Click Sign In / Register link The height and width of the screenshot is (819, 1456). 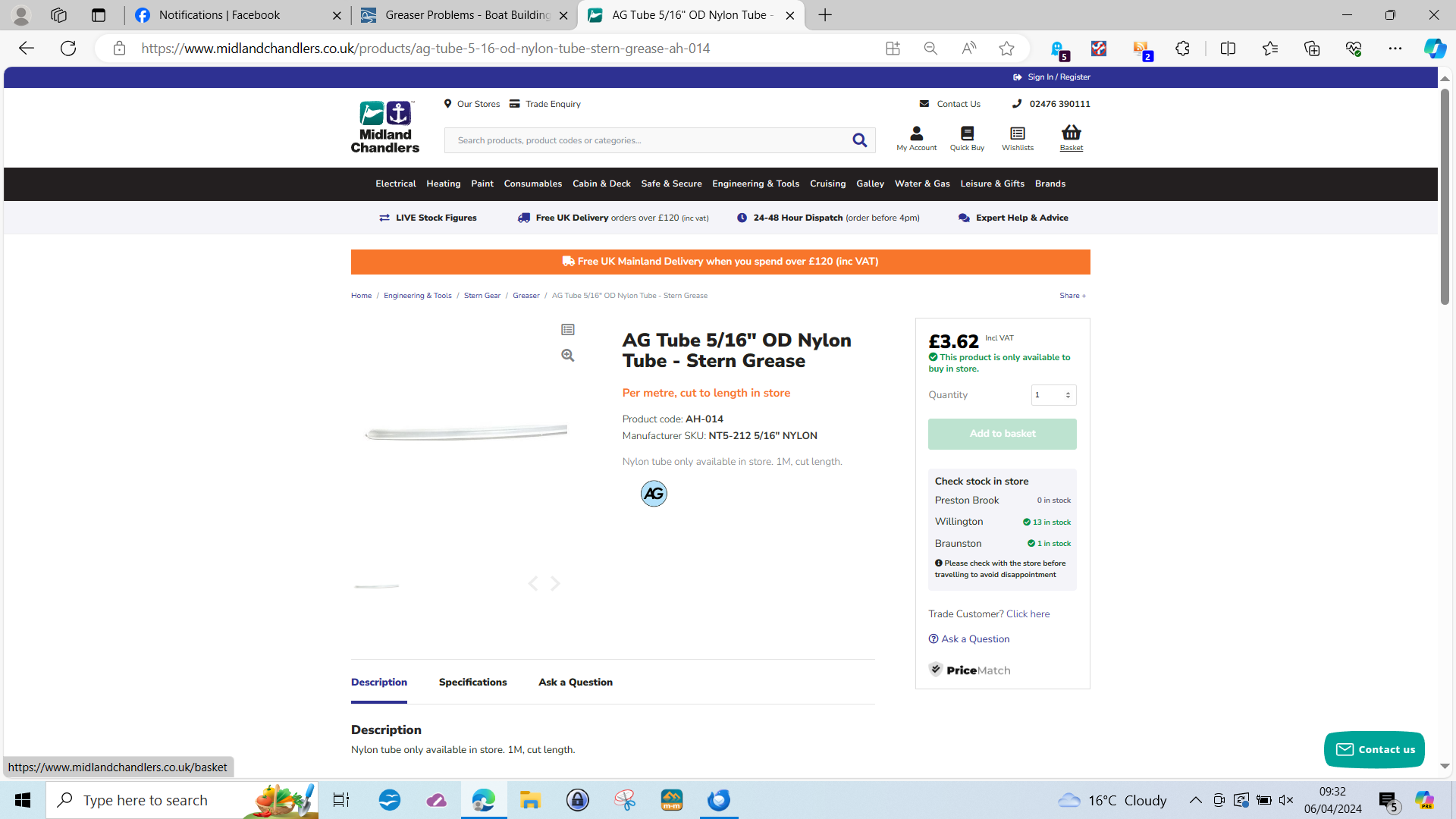[1052, 77]
